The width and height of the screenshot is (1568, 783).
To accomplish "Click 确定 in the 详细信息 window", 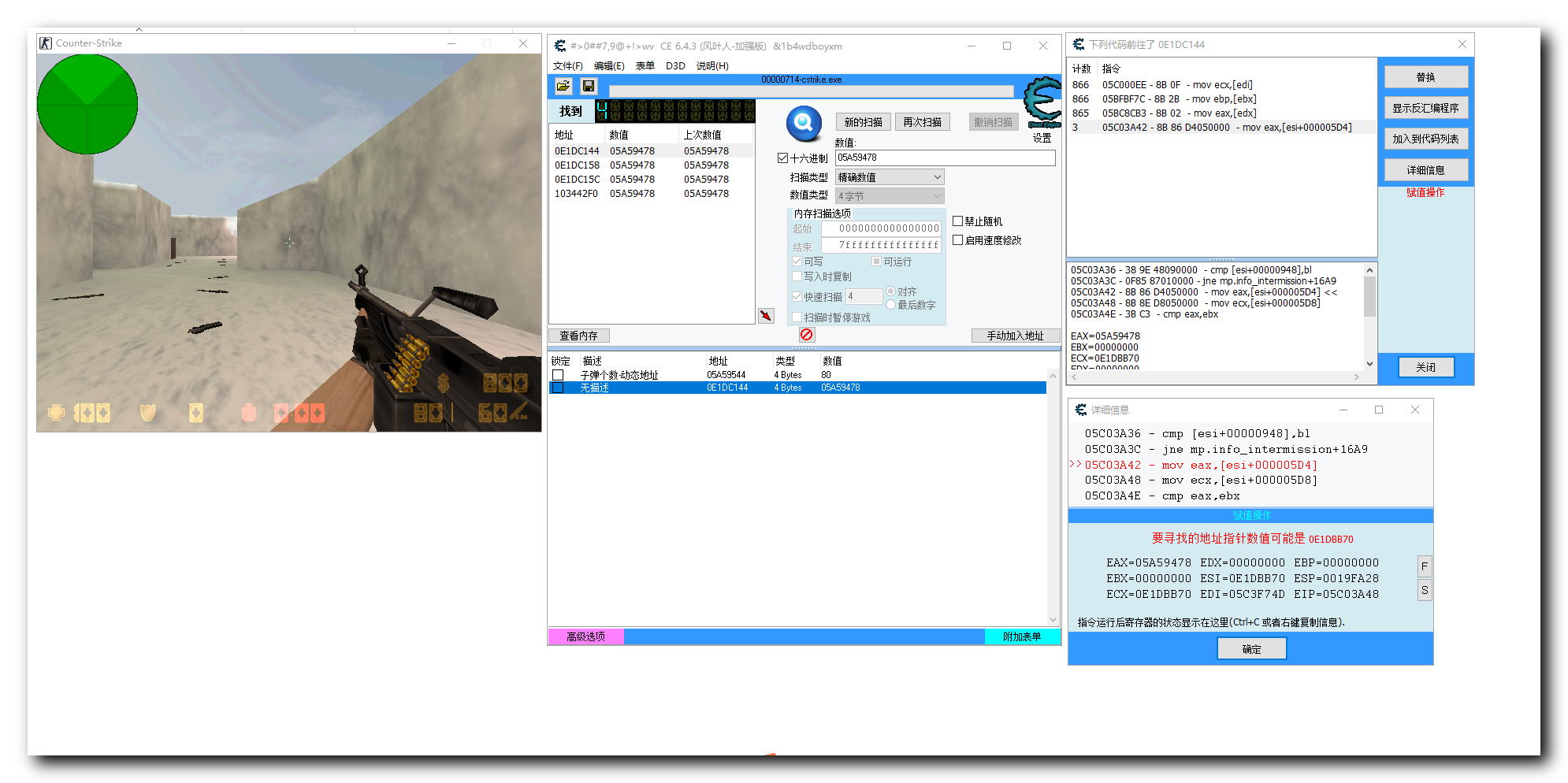I will (1251, 649).
